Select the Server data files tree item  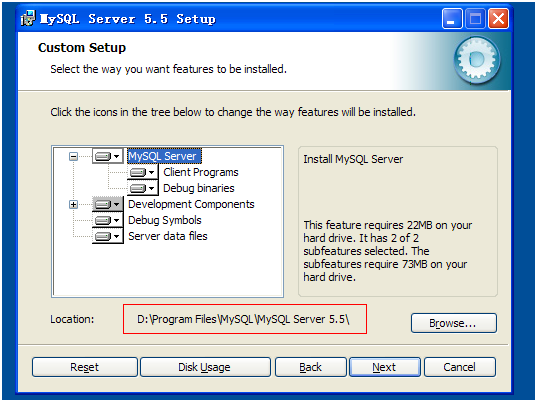point(168,236)
